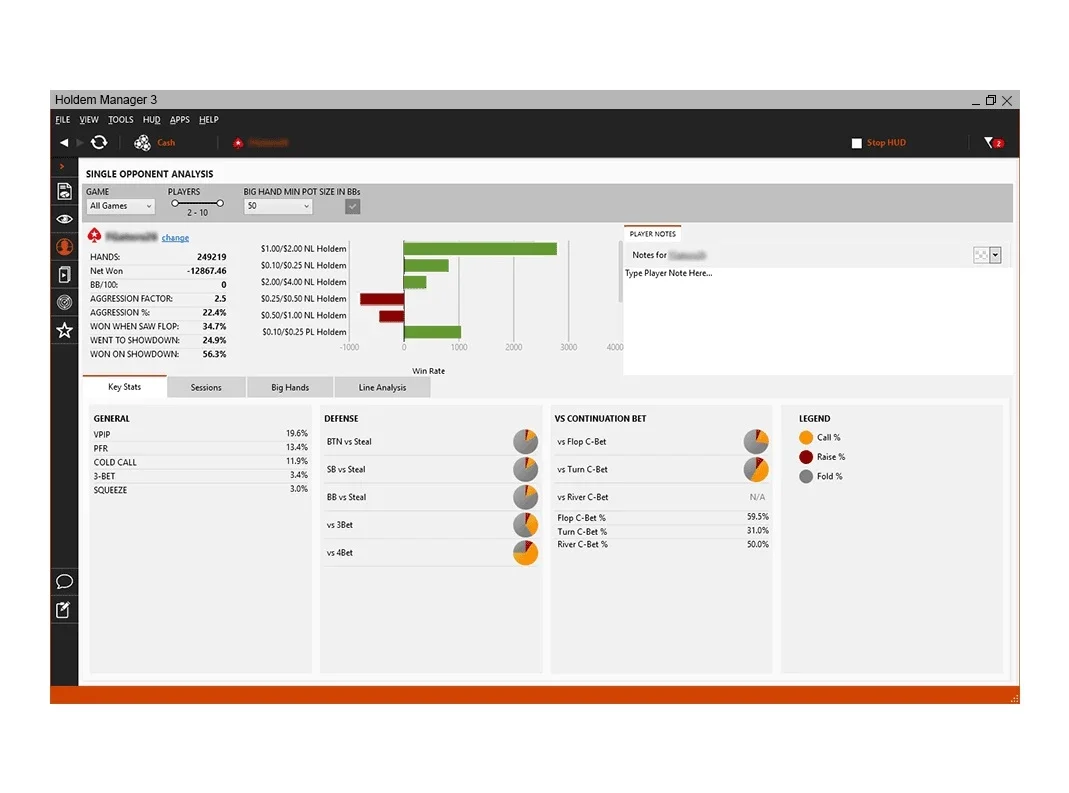Open the VIEW menu
1069x793 pixels.
(x=89, y=119)
